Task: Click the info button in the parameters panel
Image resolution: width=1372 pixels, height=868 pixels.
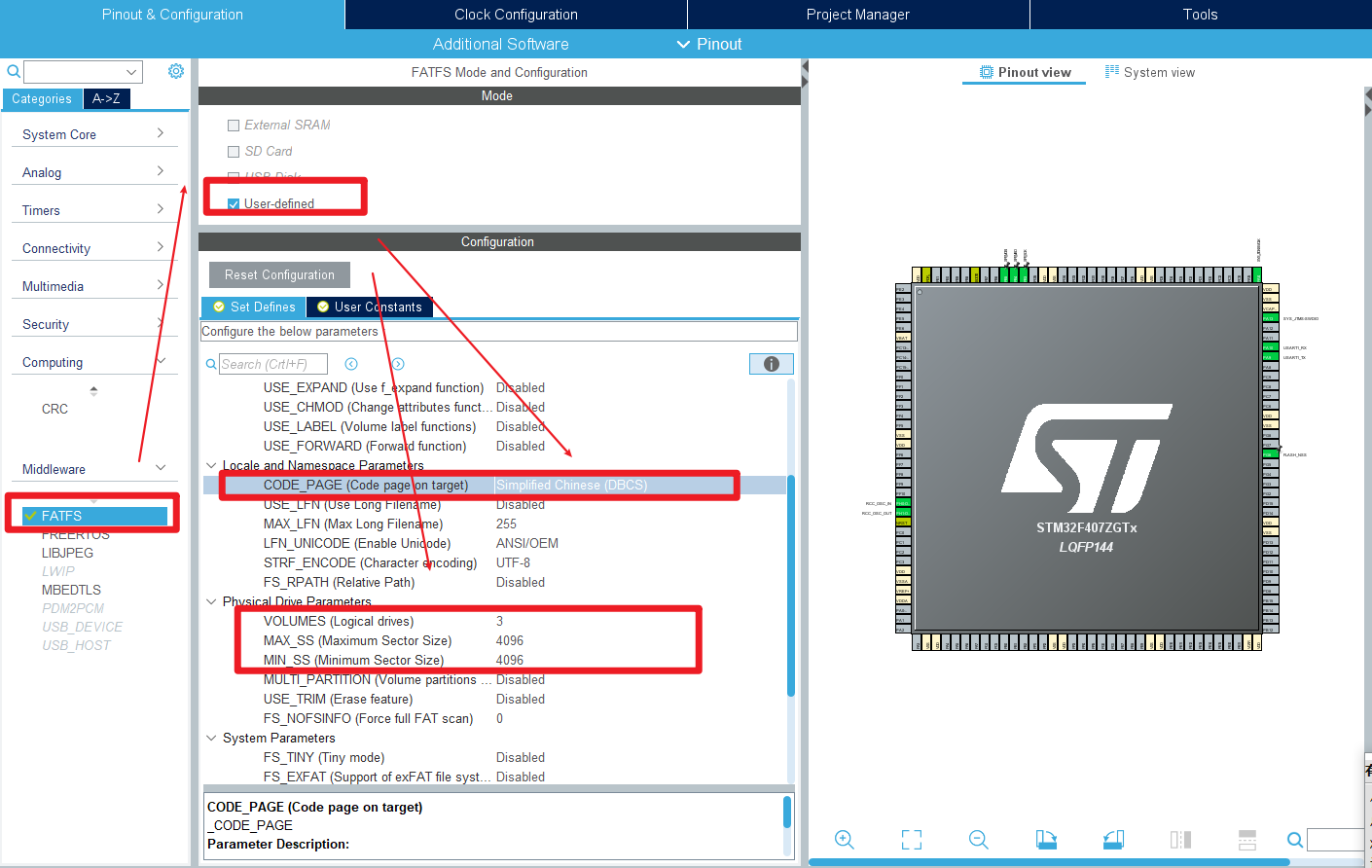Action: 771,363
